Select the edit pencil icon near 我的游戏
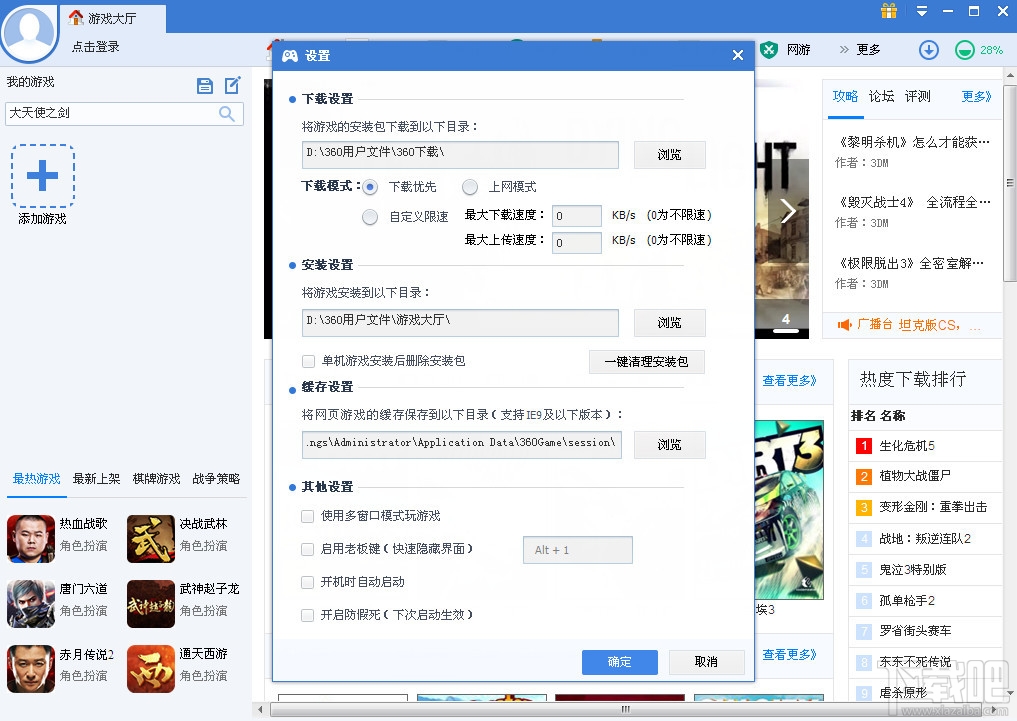 pyautogui.click(x=231, y=85)
